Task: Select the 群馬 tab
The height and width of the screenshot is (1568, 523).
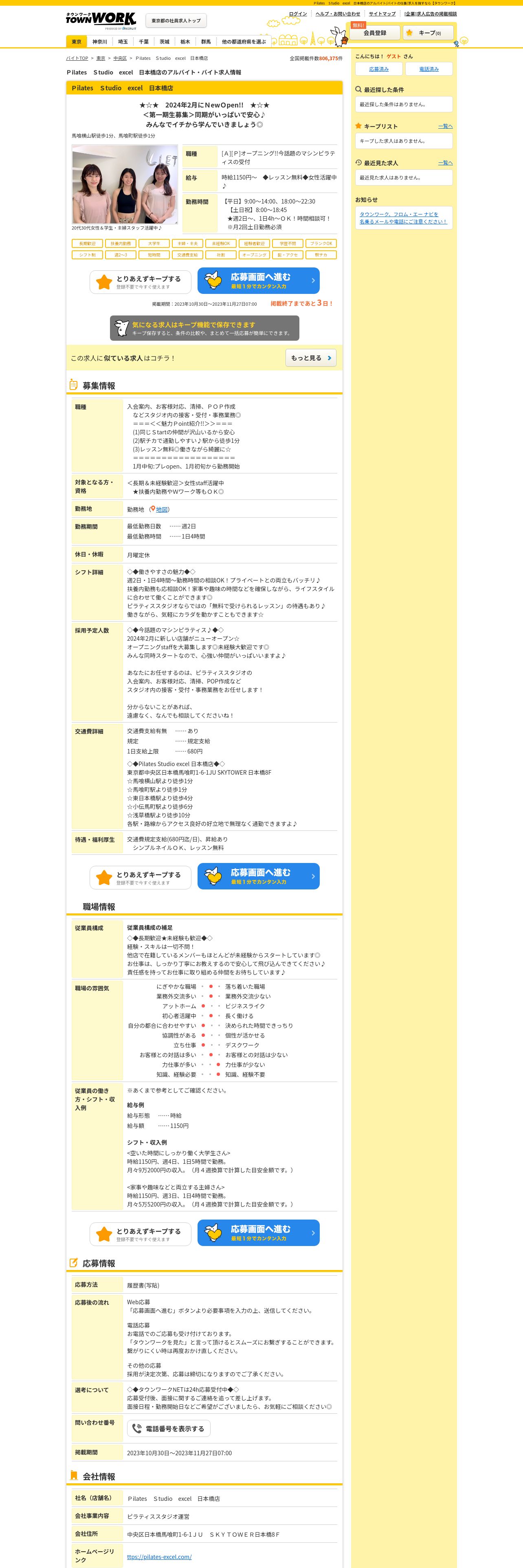Action: click(206, 42)
